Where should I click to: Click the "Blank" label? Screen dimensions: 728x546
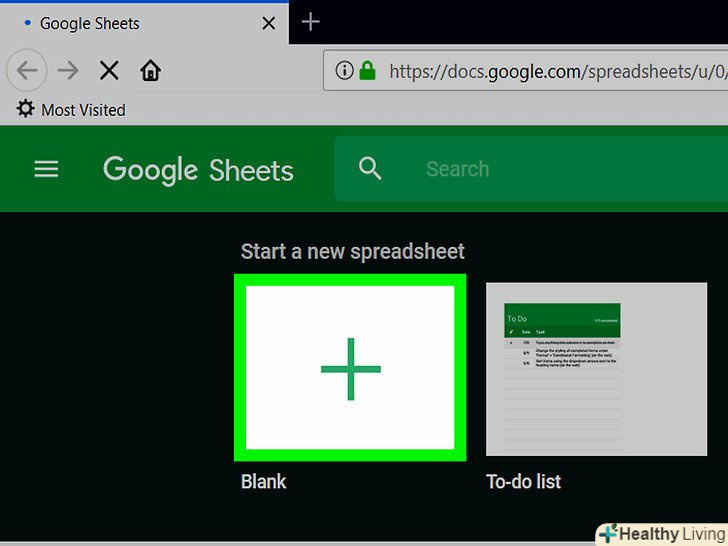(263, 481)
